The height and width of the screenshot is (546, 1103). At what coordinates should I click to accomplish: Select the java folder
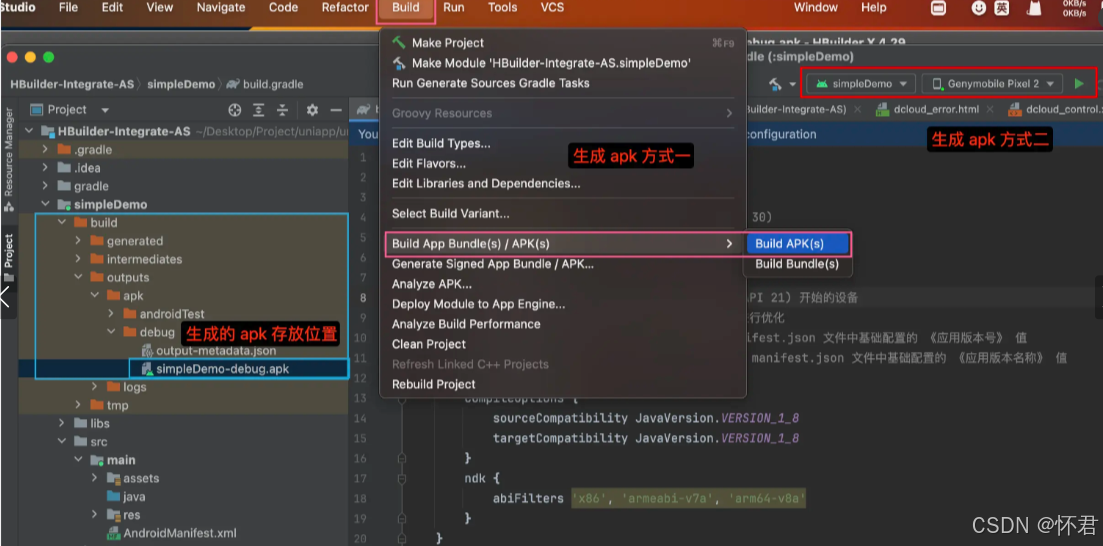point(126,497)
